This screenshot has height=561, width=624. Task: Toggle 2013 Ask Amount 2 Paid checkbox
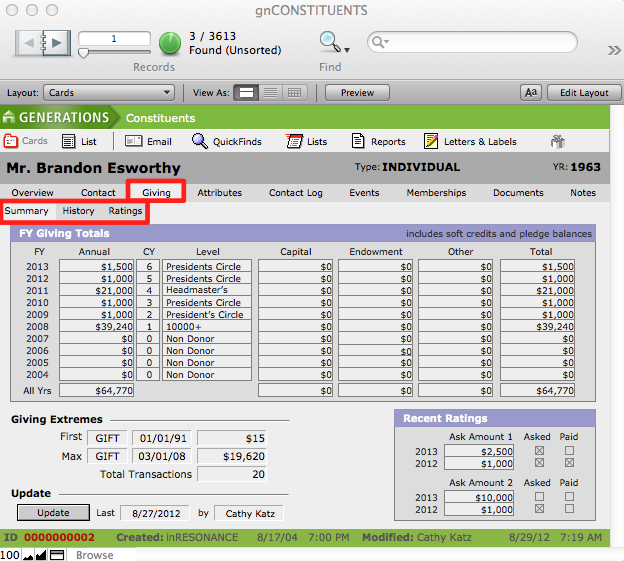568,497
